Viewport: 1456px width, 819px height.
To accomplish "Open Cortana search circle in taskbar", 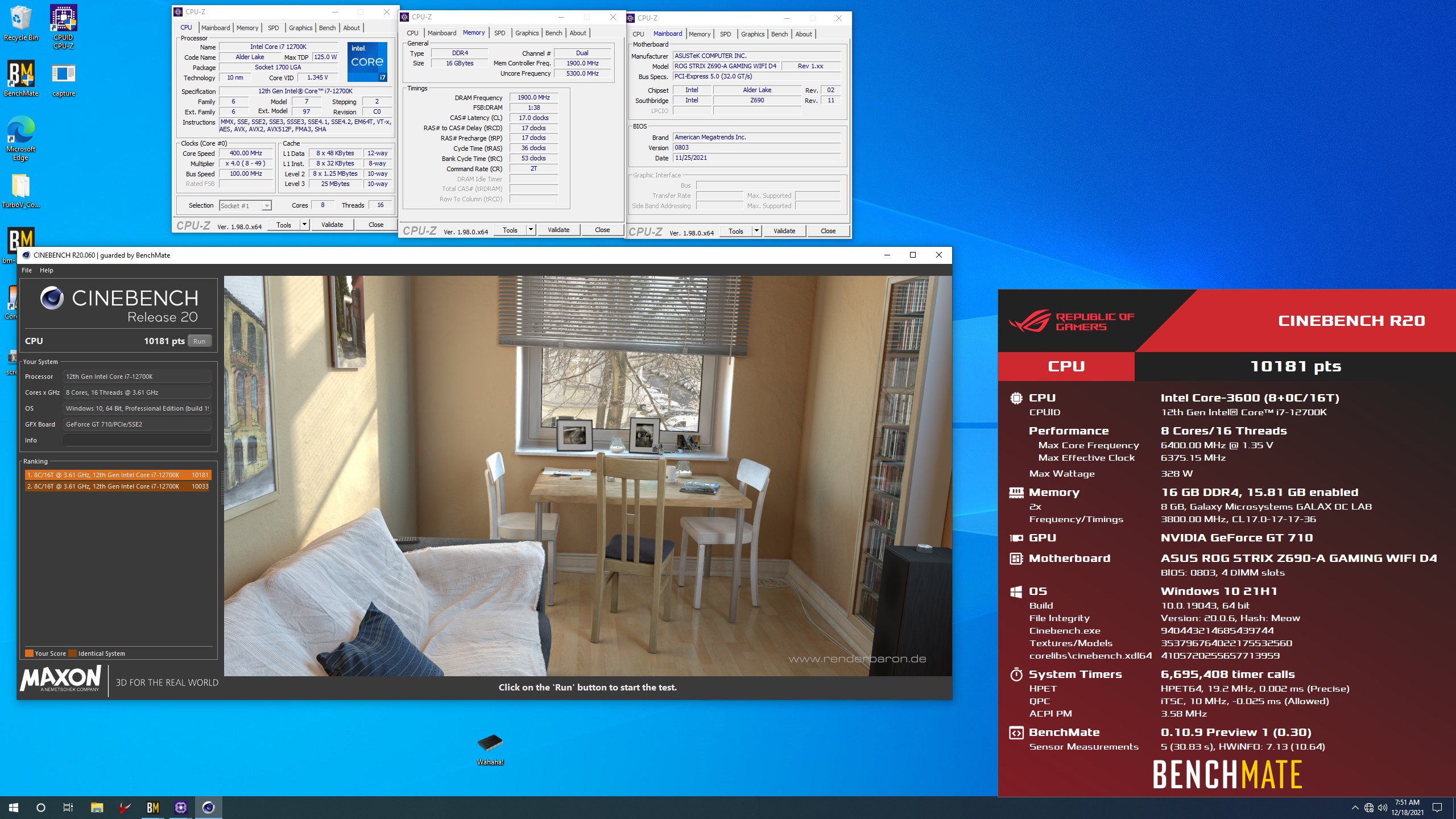I will click(x=41, y=807).
